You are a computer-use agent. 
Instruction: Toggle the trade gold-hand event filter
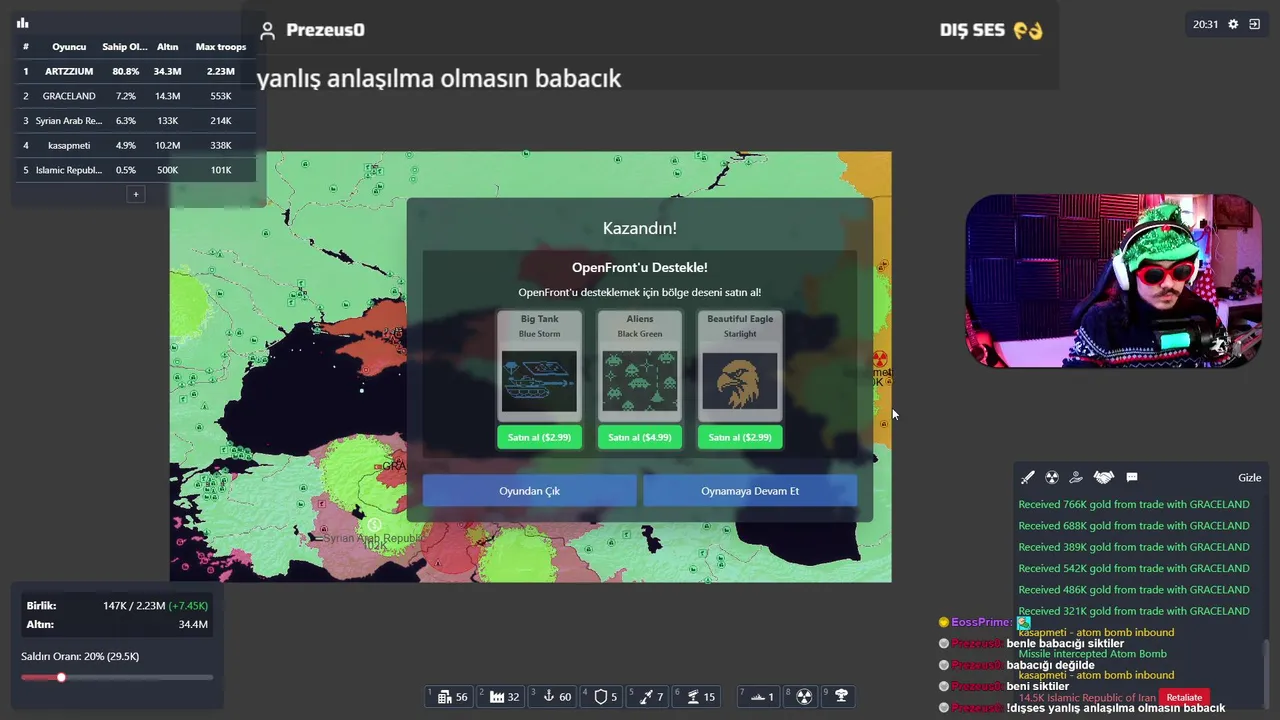pyautogui.click(x=1076, y=478)
